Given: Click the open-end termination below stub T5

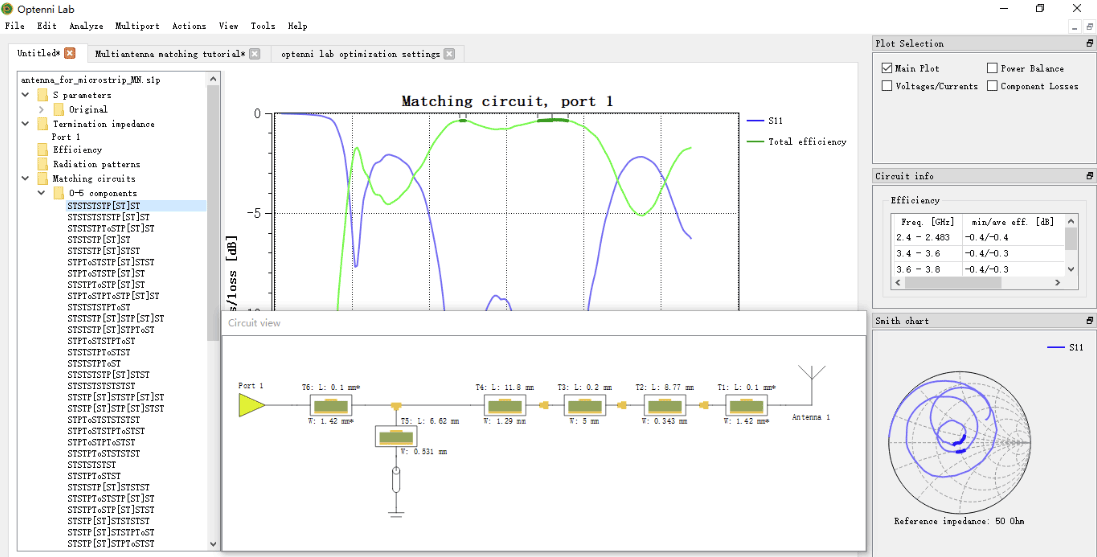Looking at the screenshot, I should pyautogui.click(x=396, y=481).
